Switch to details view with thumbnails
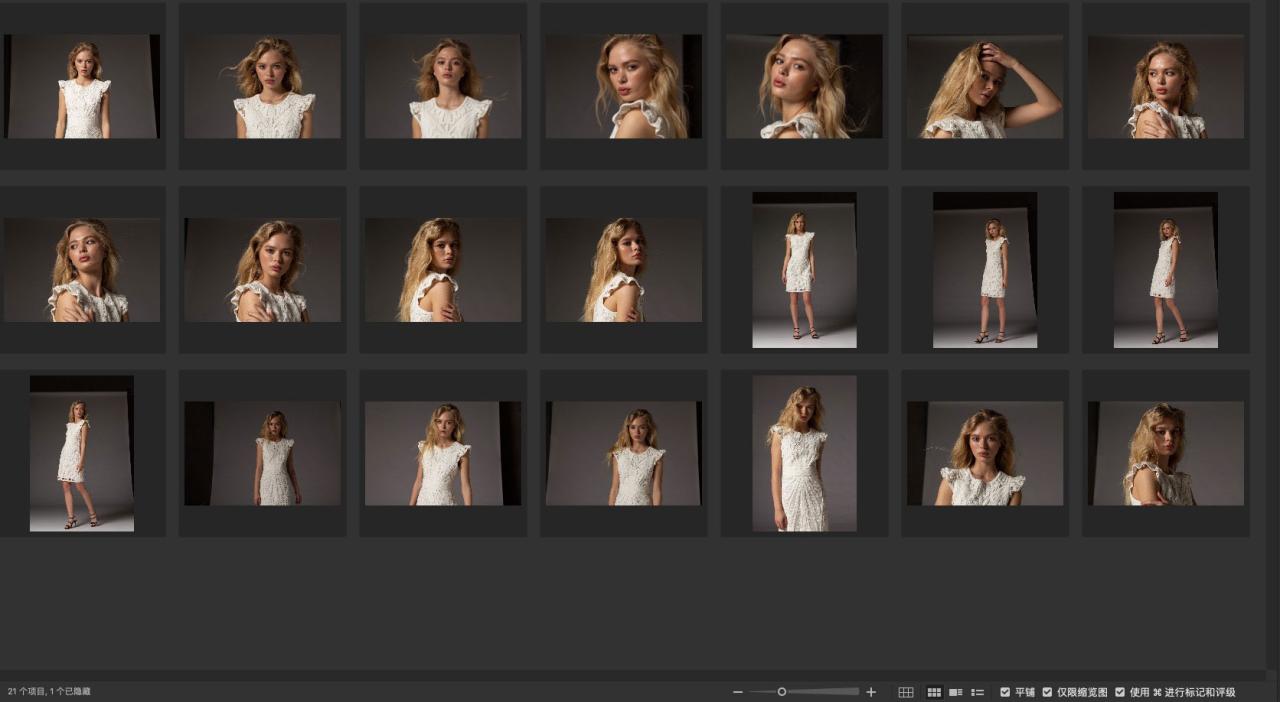 tap(956, 692)
